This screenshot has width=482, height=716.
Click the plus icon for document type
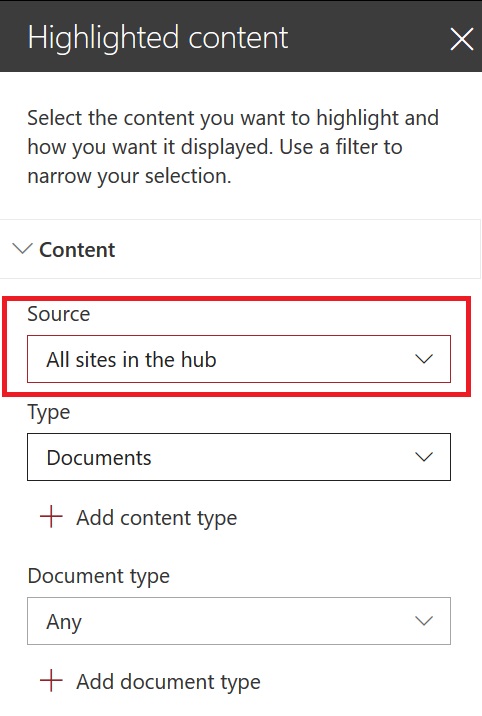51,680
